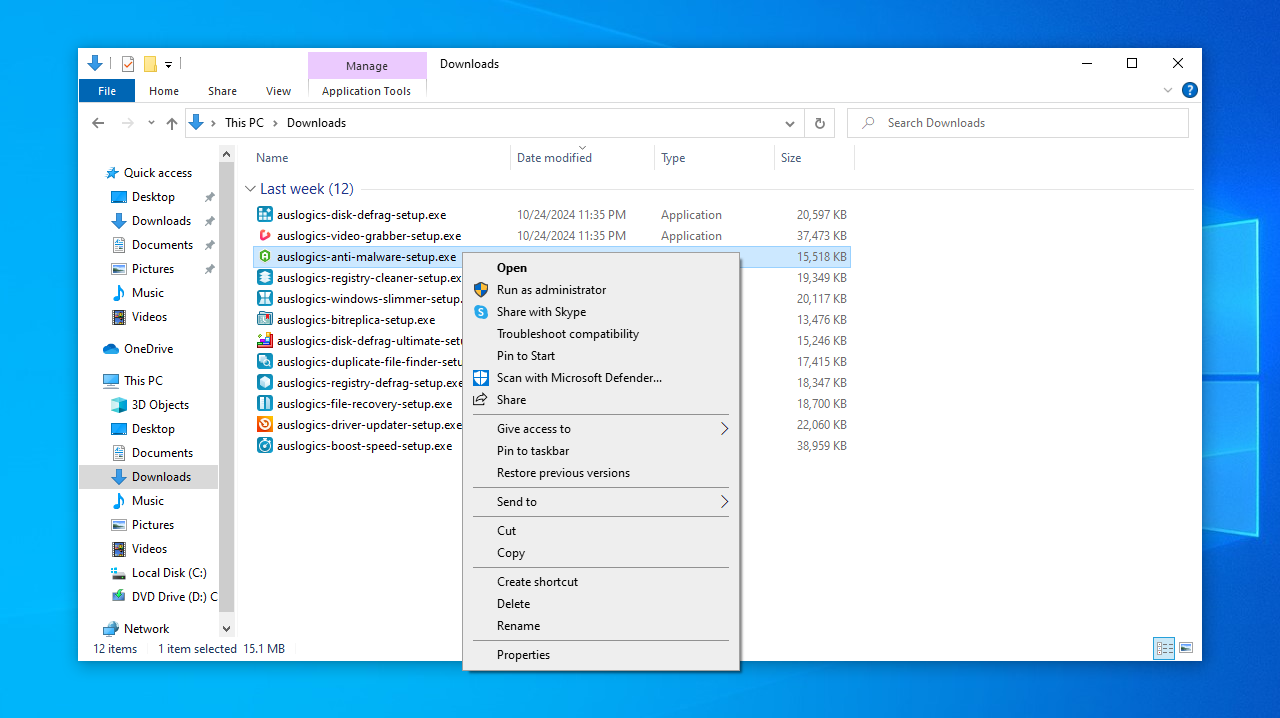1280x718 pixels.
Task: Open the address bar history dropdown
Action: pyautogui.click(x=790, y=123)
